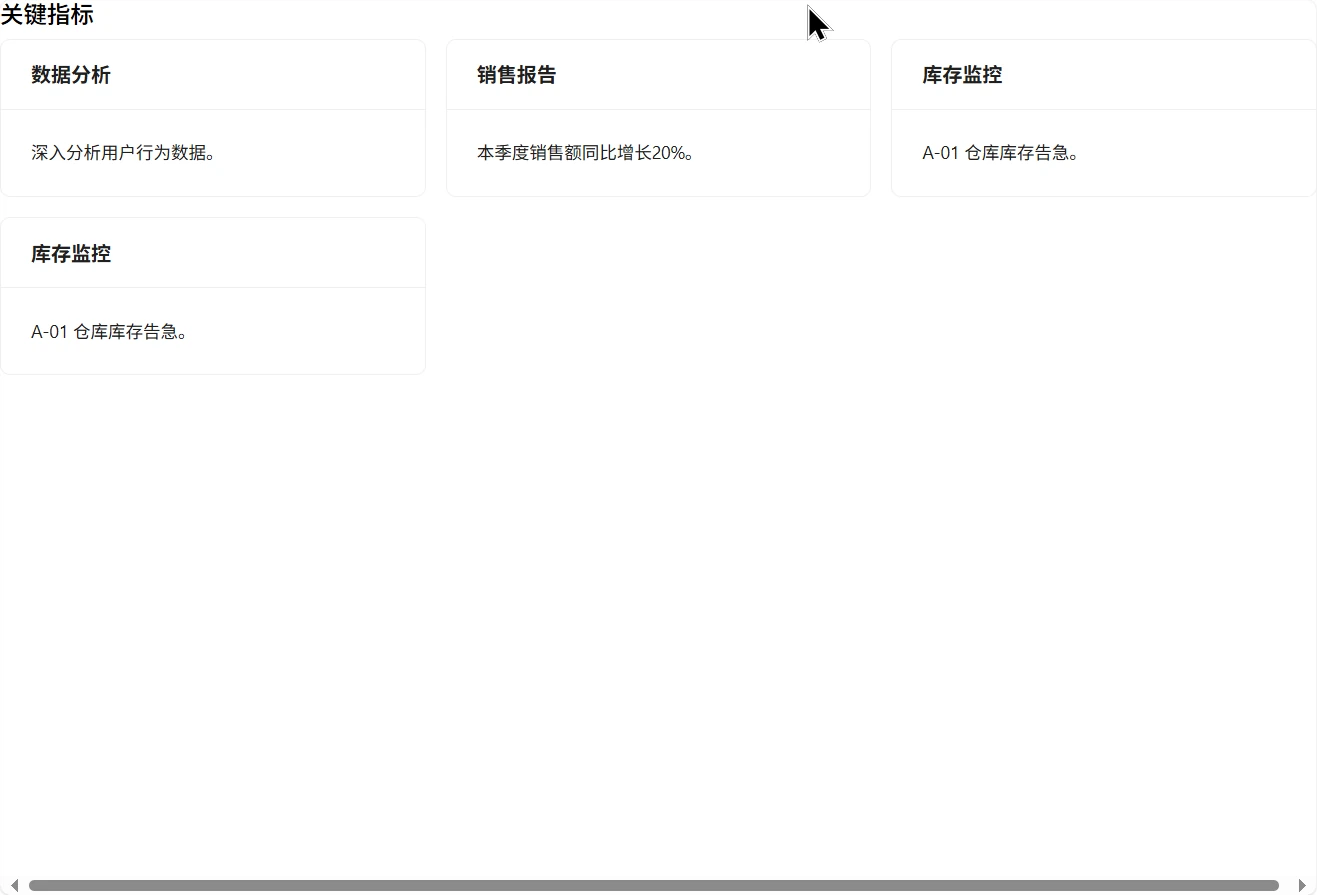This screenshot has width=1317, height=895.
Task: Click 仓库库存告急 text in card beside 销售报告
Action: pos(1020,153)
